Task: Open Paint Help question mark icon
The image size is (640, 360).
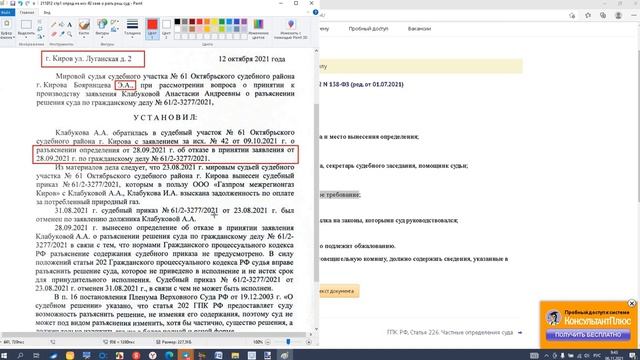Action: [x=315, y=12]
